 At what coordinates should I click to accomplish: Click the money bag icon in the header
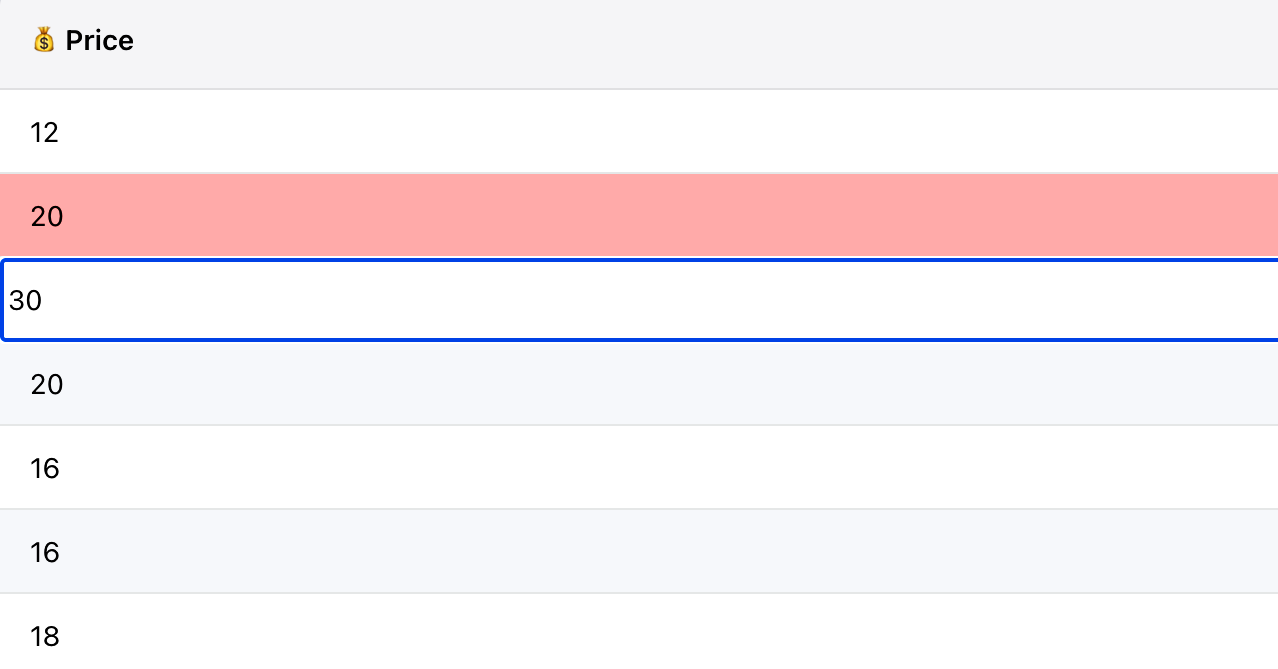click(44, 40)
